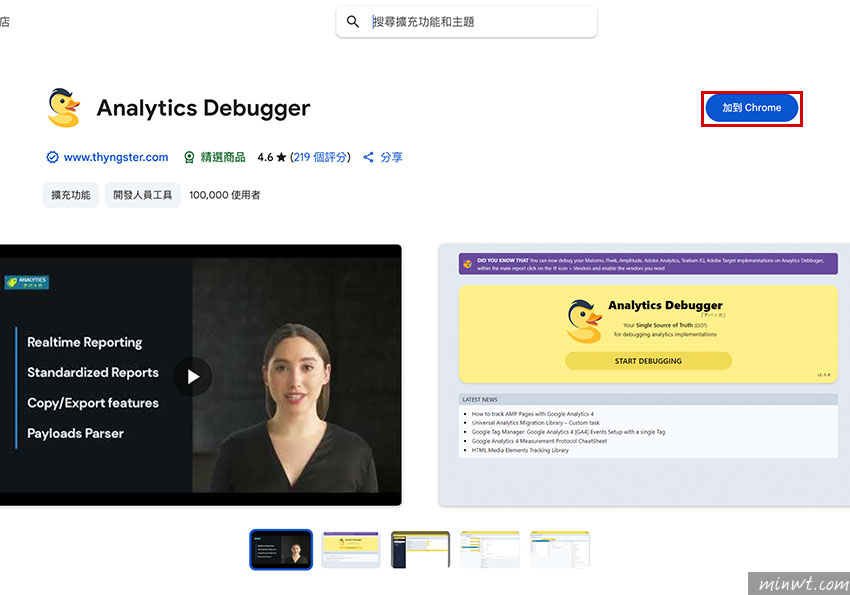Click the share icon

(x=369, y=157)
